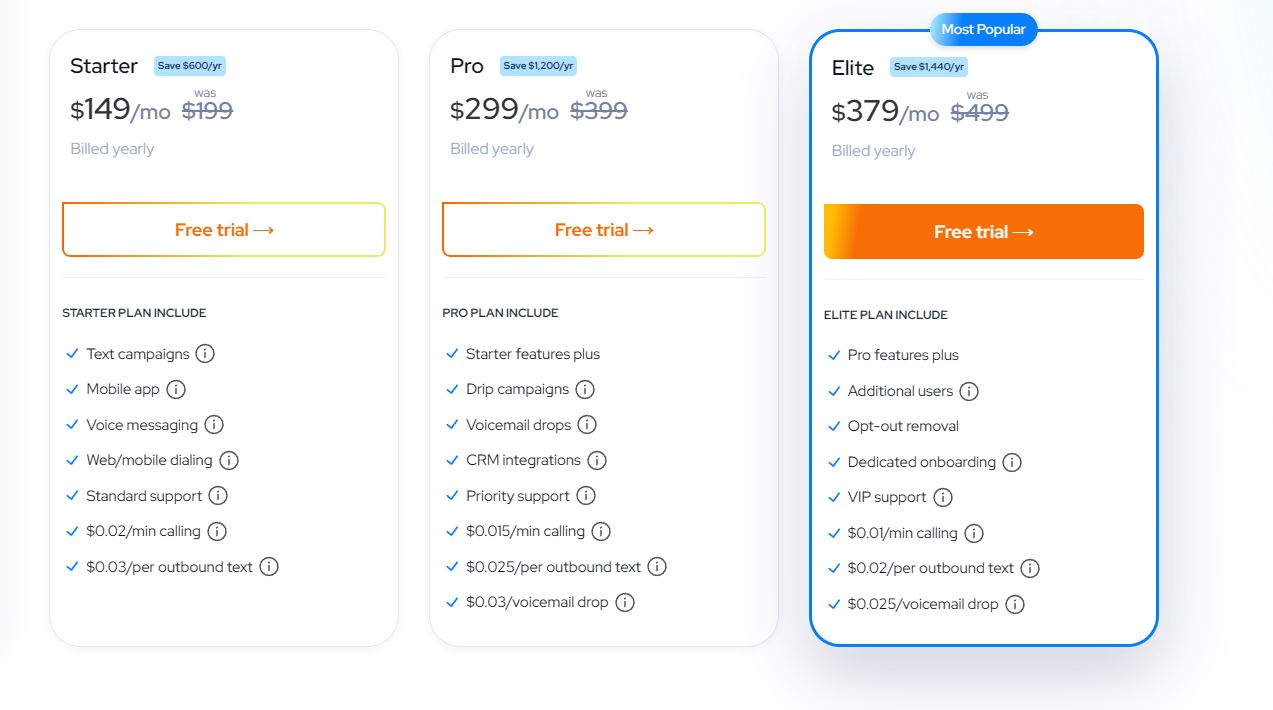Viewport: 1273px width, 710px height.
Task: Click the Elite Save $1,440/yr badge
Action: coord(929,67)
